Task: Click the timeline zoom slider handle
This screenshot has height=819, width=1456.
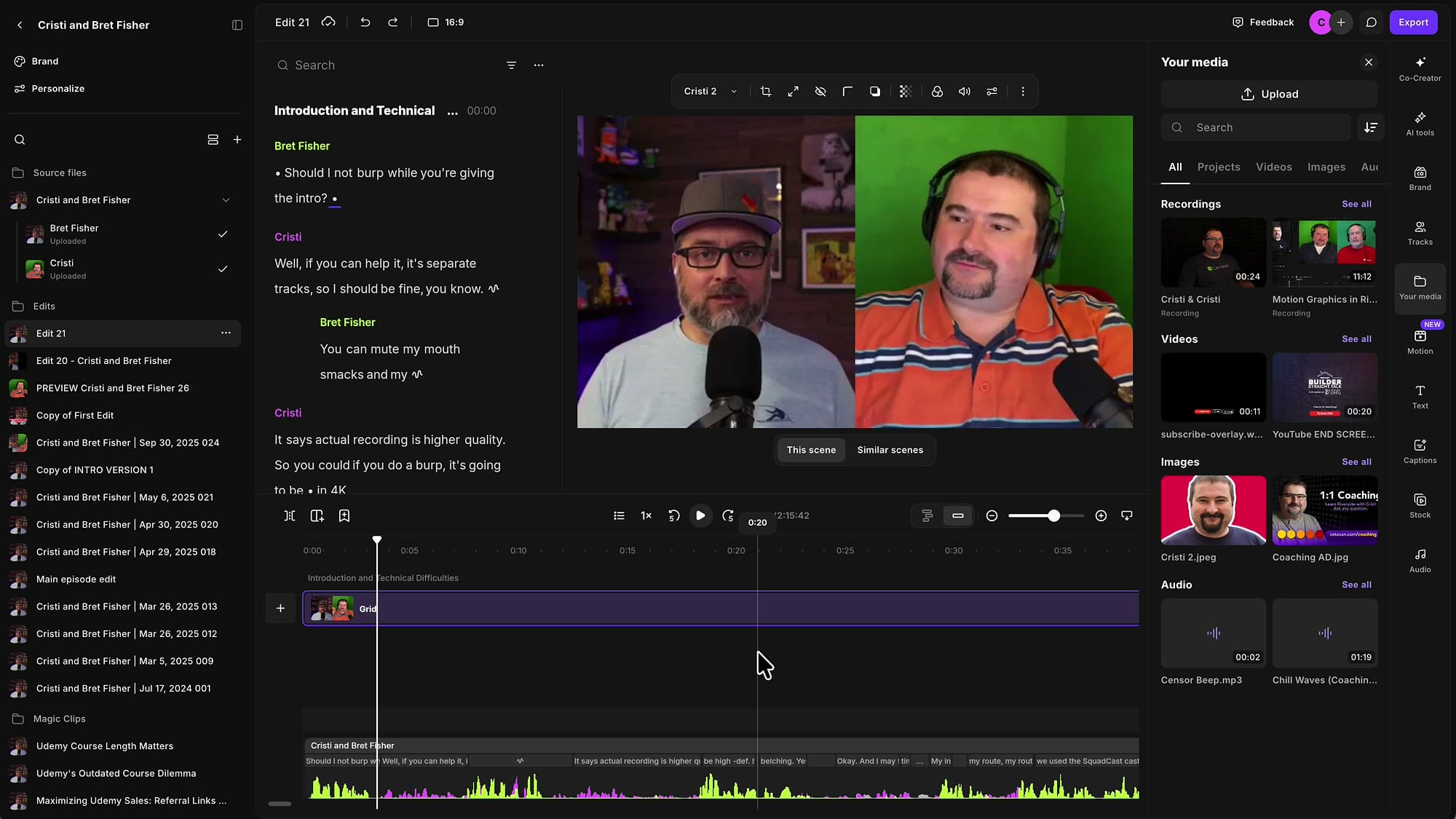Action: pyautogui.click(x=1053, y=515)
